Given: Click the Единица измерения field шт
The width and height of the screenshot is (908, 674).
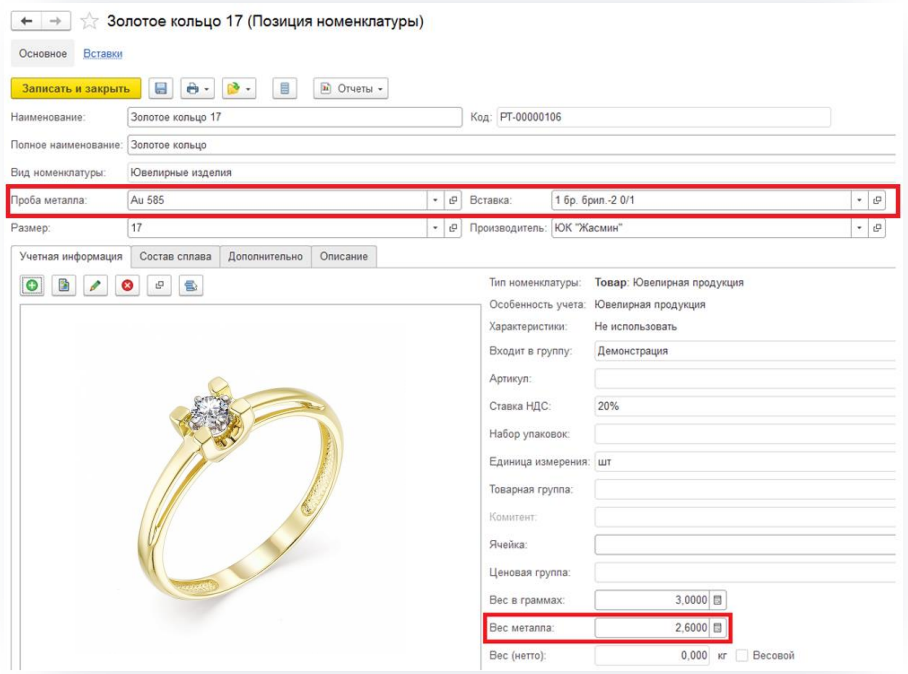Looking at the screenshot, I should coord(745,462).
